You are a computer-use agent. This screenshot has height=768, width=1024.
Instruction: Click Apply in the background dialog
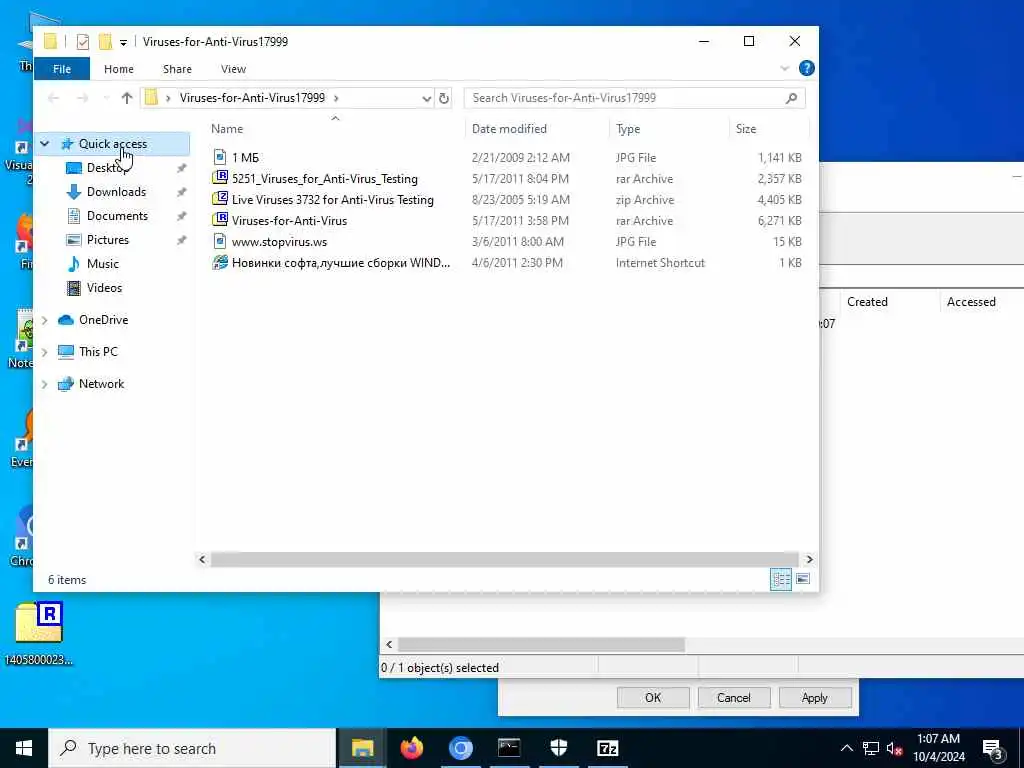[x=814, y=697]
